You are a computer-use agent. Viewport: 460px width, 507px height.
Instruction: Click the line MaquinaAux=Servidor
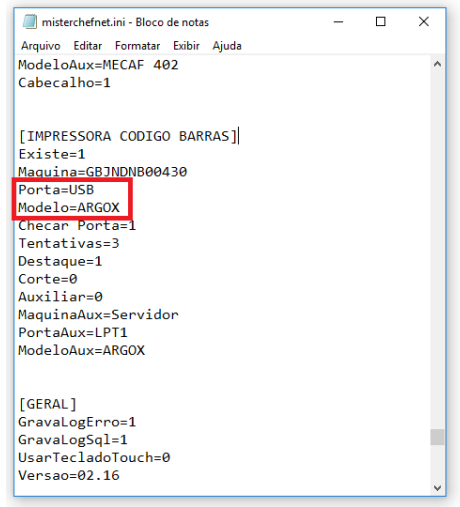coord(98,315)
